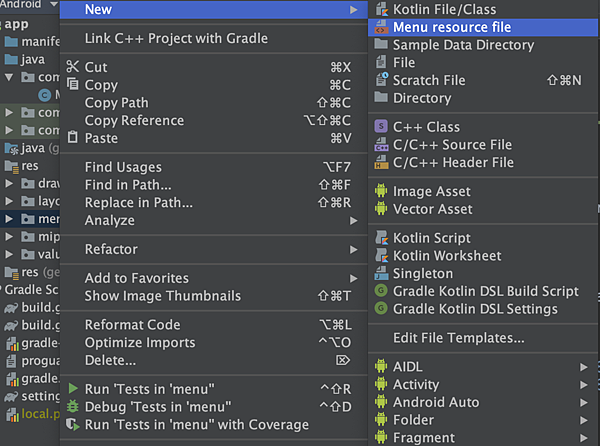
Task: Click the Scratch File icon
Action: (x=382, y=80)
